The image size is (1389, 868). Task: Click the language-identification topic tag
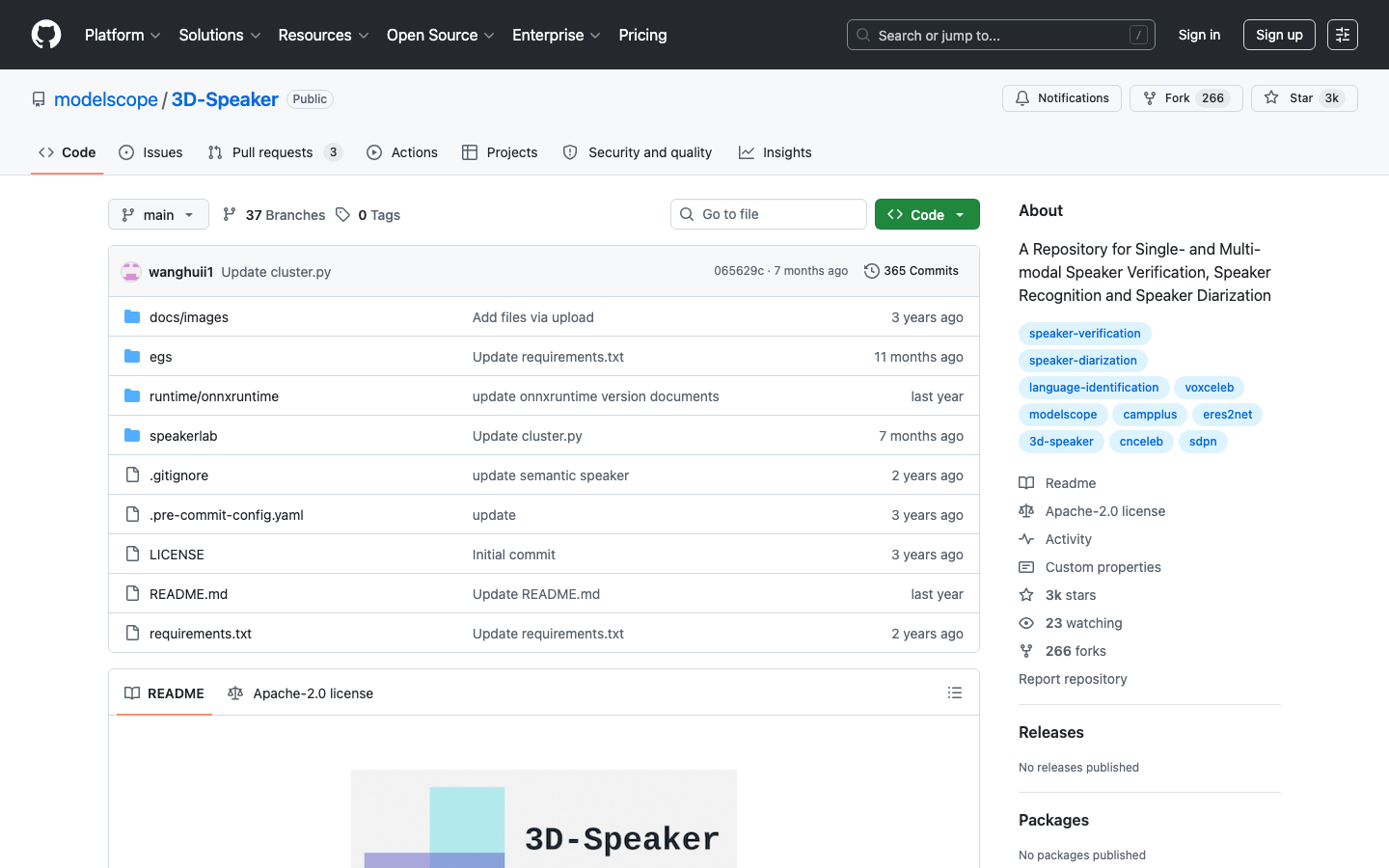(1094, 387)
